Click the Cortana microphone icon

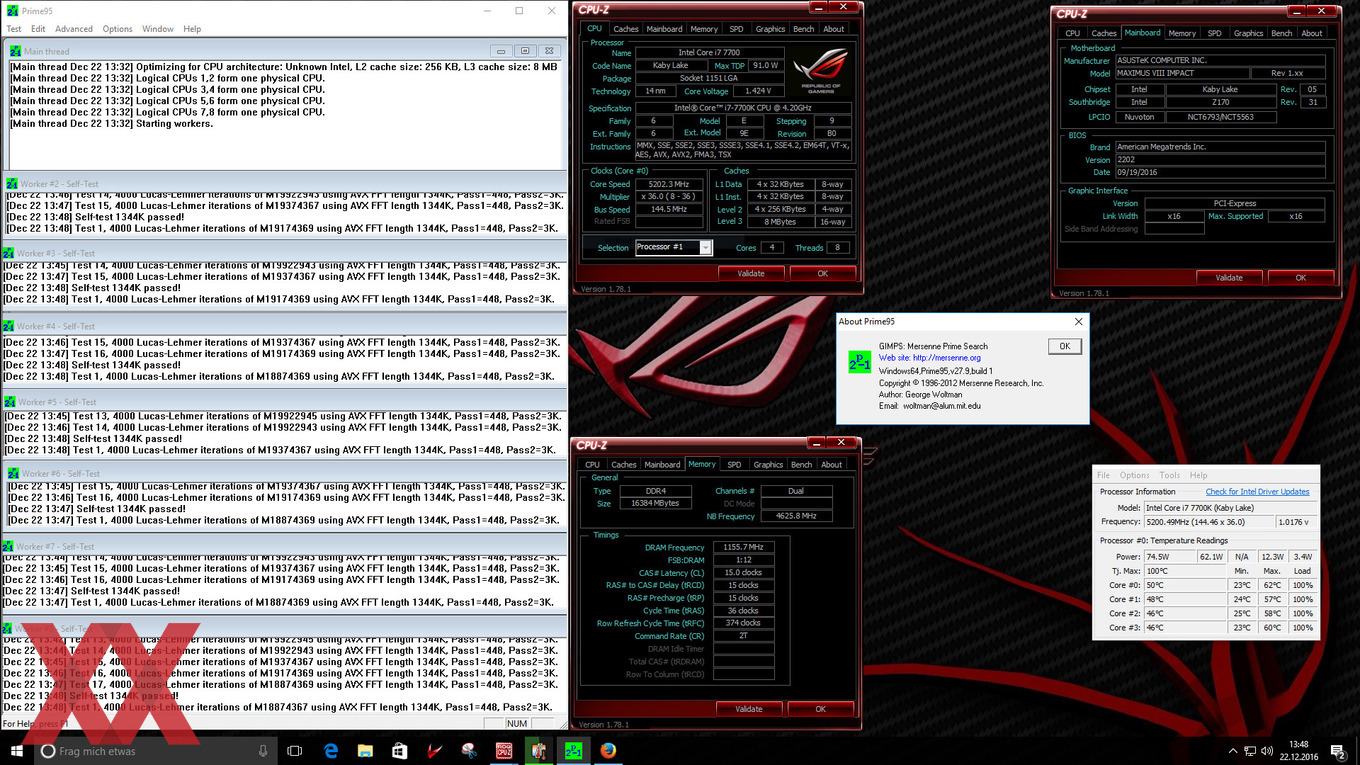(263, 751)
